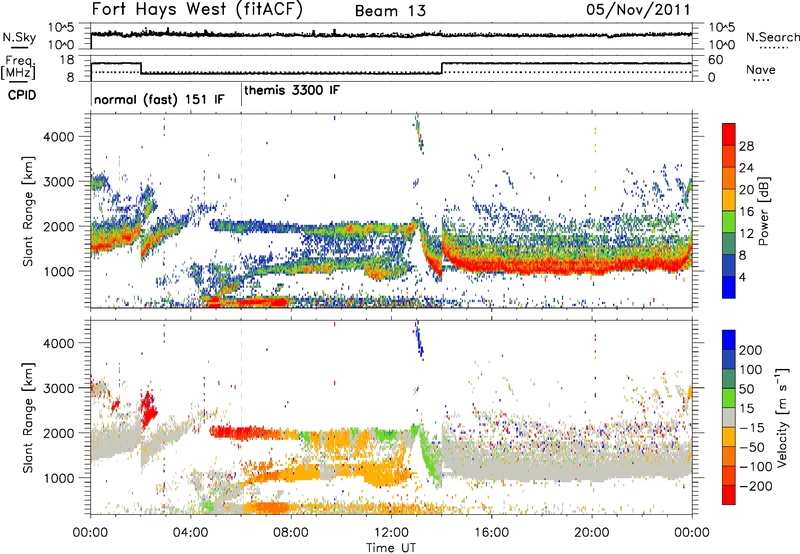This screenshot has width=800, height=554.
Task: Click the dashed CPID change line in the power panel
Action: pos(241,211)
